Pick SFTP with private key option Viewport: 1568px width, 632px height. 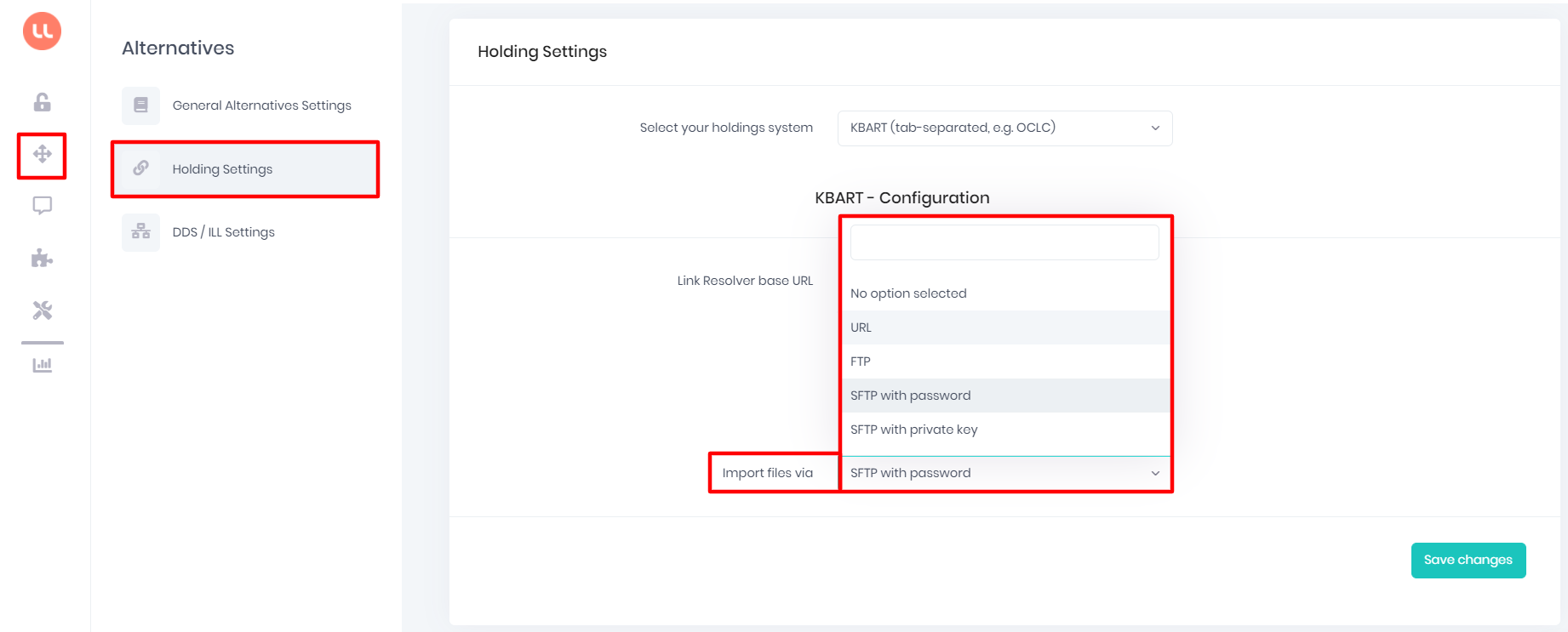coord(1004,430)
